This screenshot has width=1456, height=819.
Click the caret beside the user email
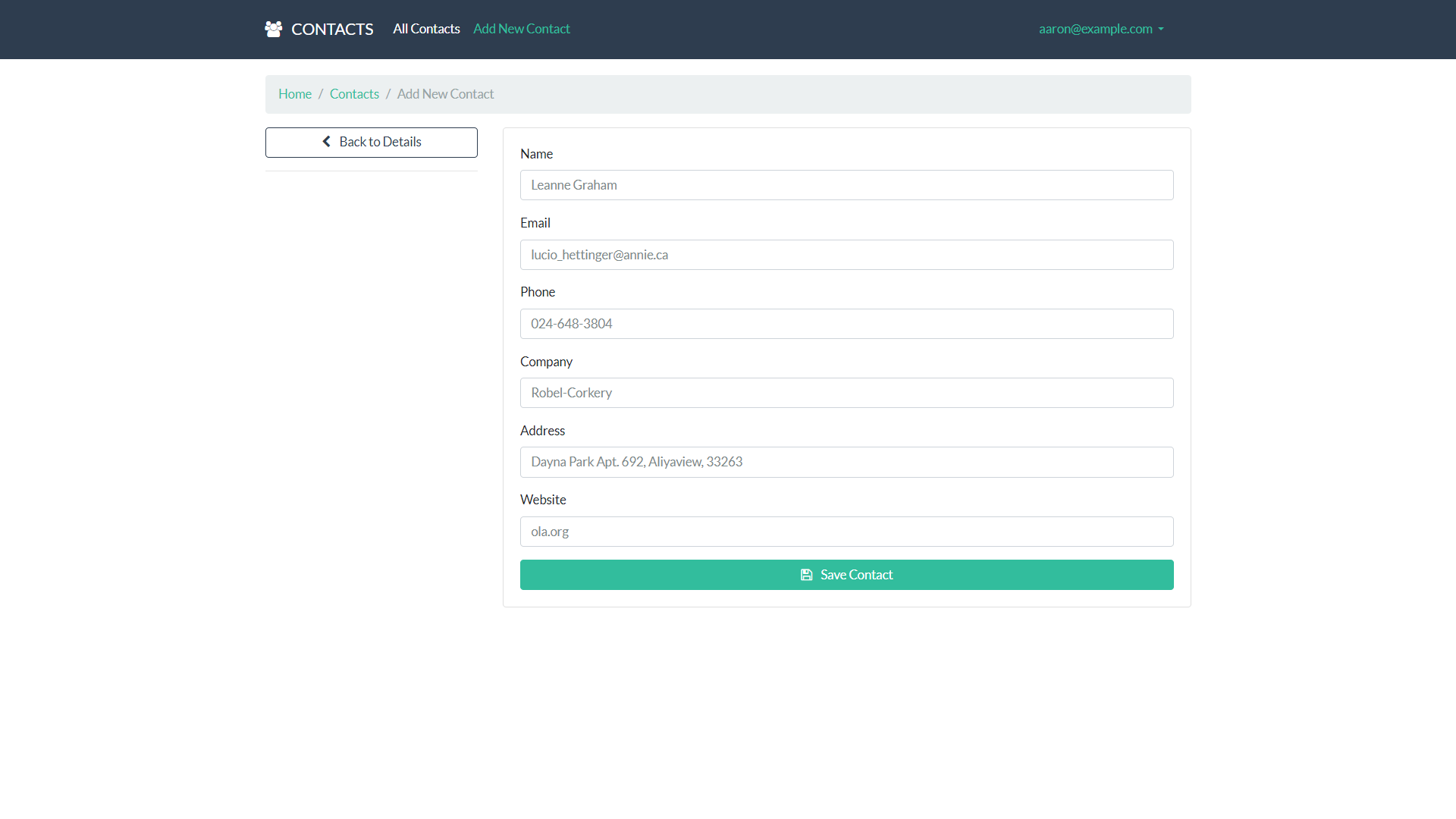[1161, 30]
